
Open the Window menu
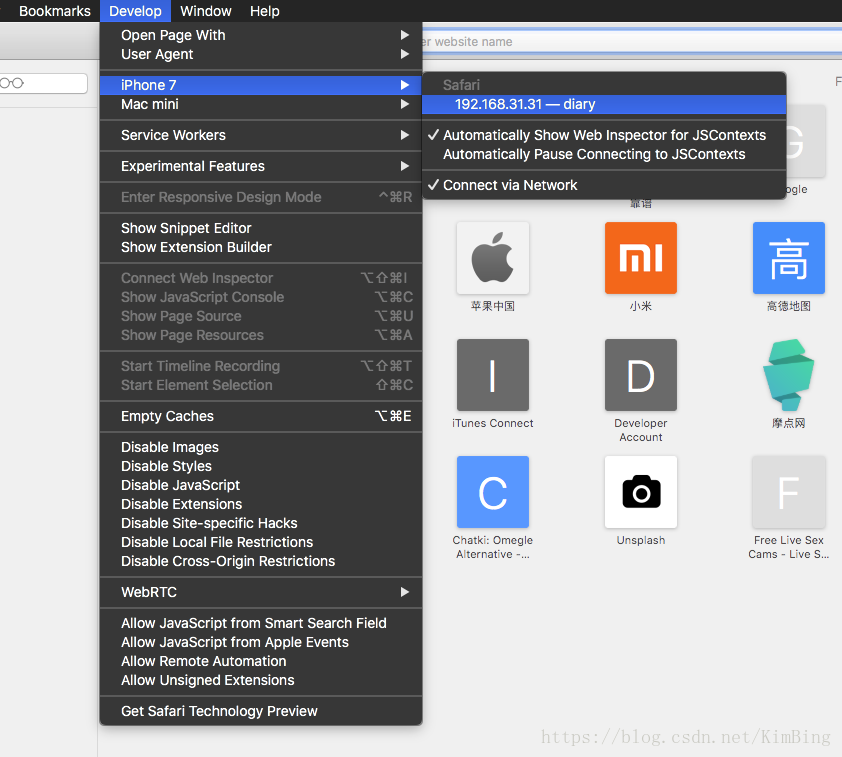206,11
